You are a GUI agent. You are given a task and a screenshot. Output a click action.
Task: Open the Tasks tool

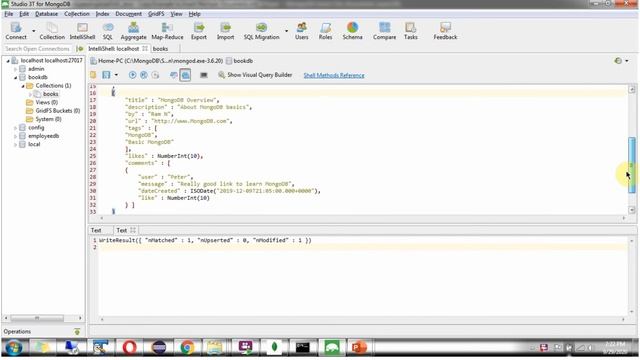410,31
